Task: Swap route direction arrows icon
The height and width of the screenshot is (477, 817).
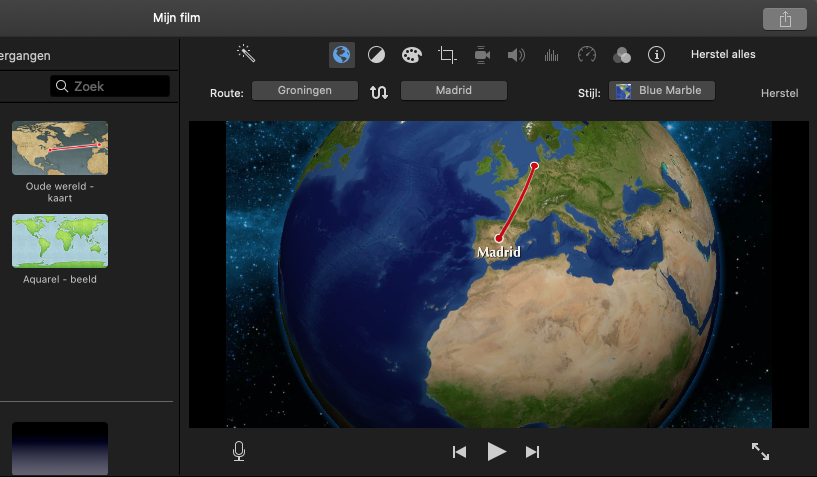Action: pyautogui.click(x=379, y=92)
